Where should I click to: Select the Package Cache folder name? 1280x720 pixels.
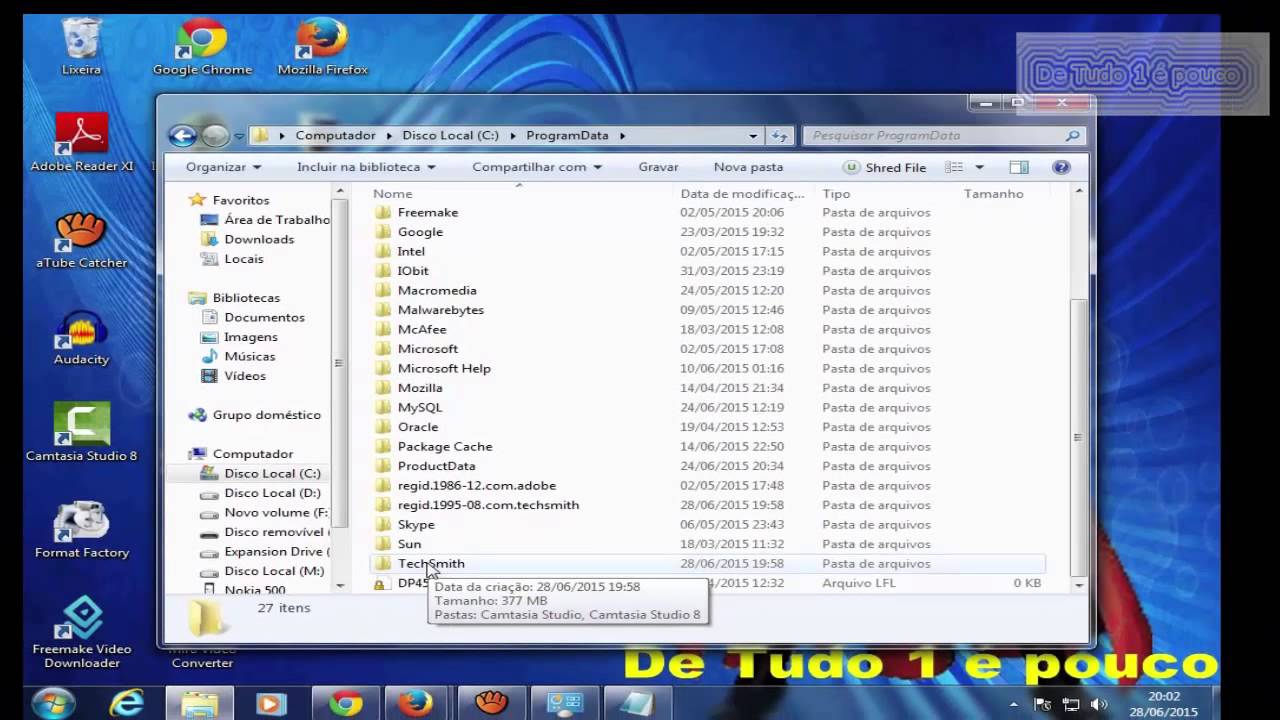point(445,447)
